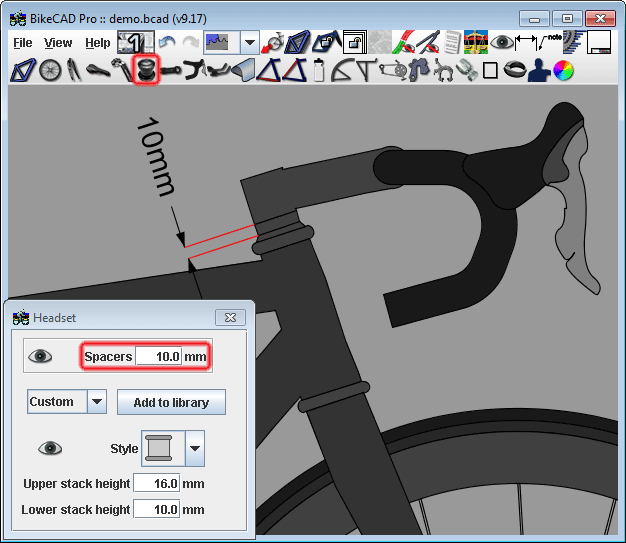Click the tubes with crossed-out eye icon
The width and height of the screenshot is (626, 543).
coord(428,42)
